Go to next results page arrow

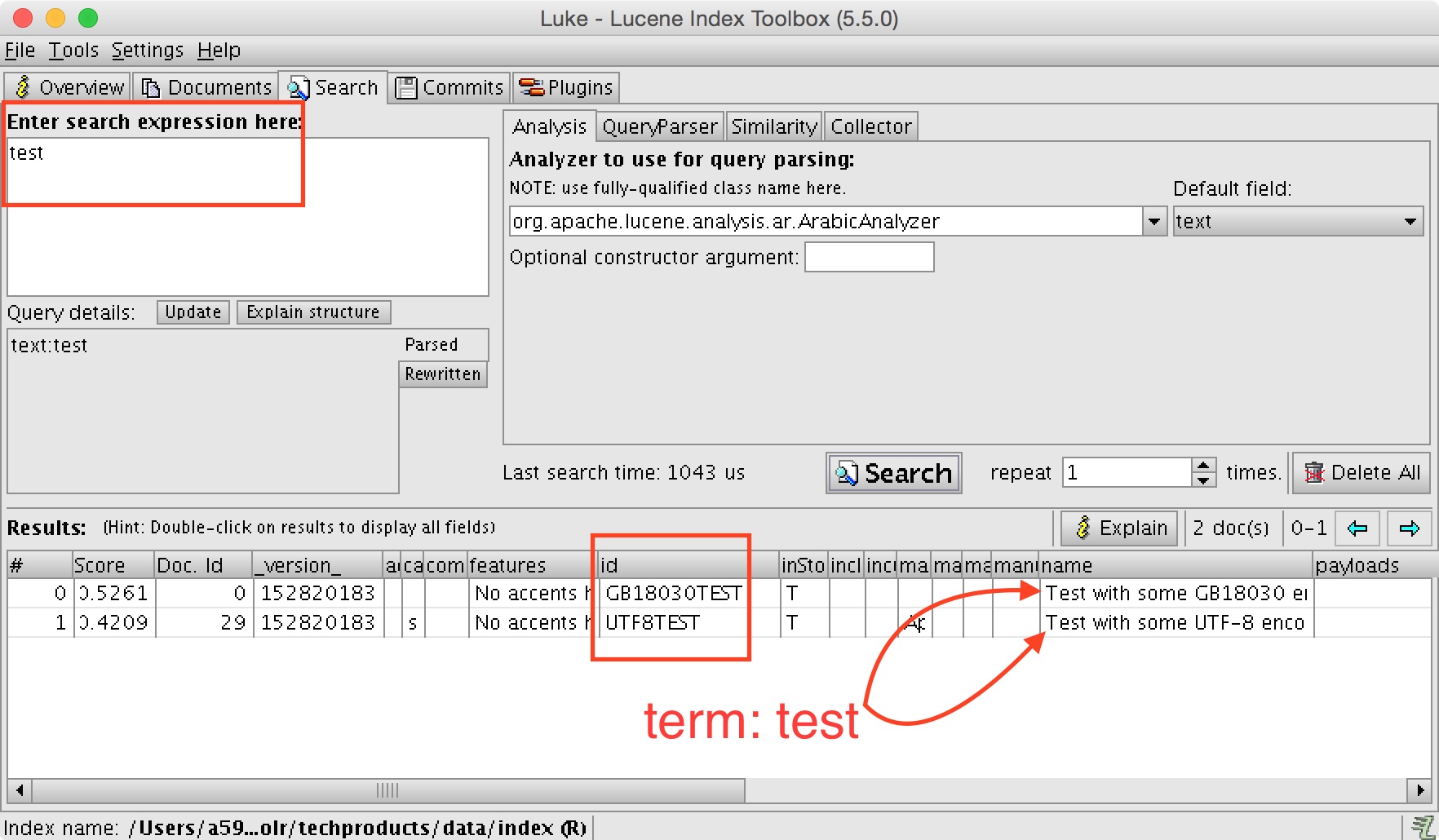point(1409,528)
